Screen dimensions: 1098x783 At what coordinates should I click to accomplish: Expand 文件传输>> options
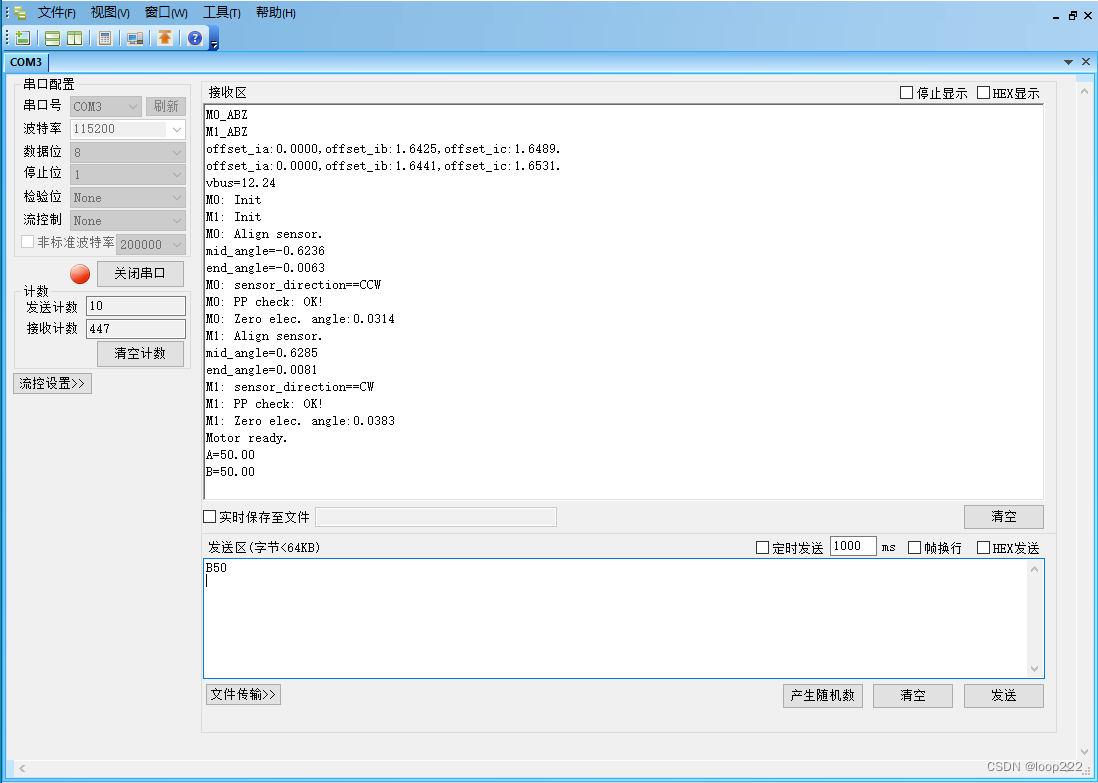(244, 695)
